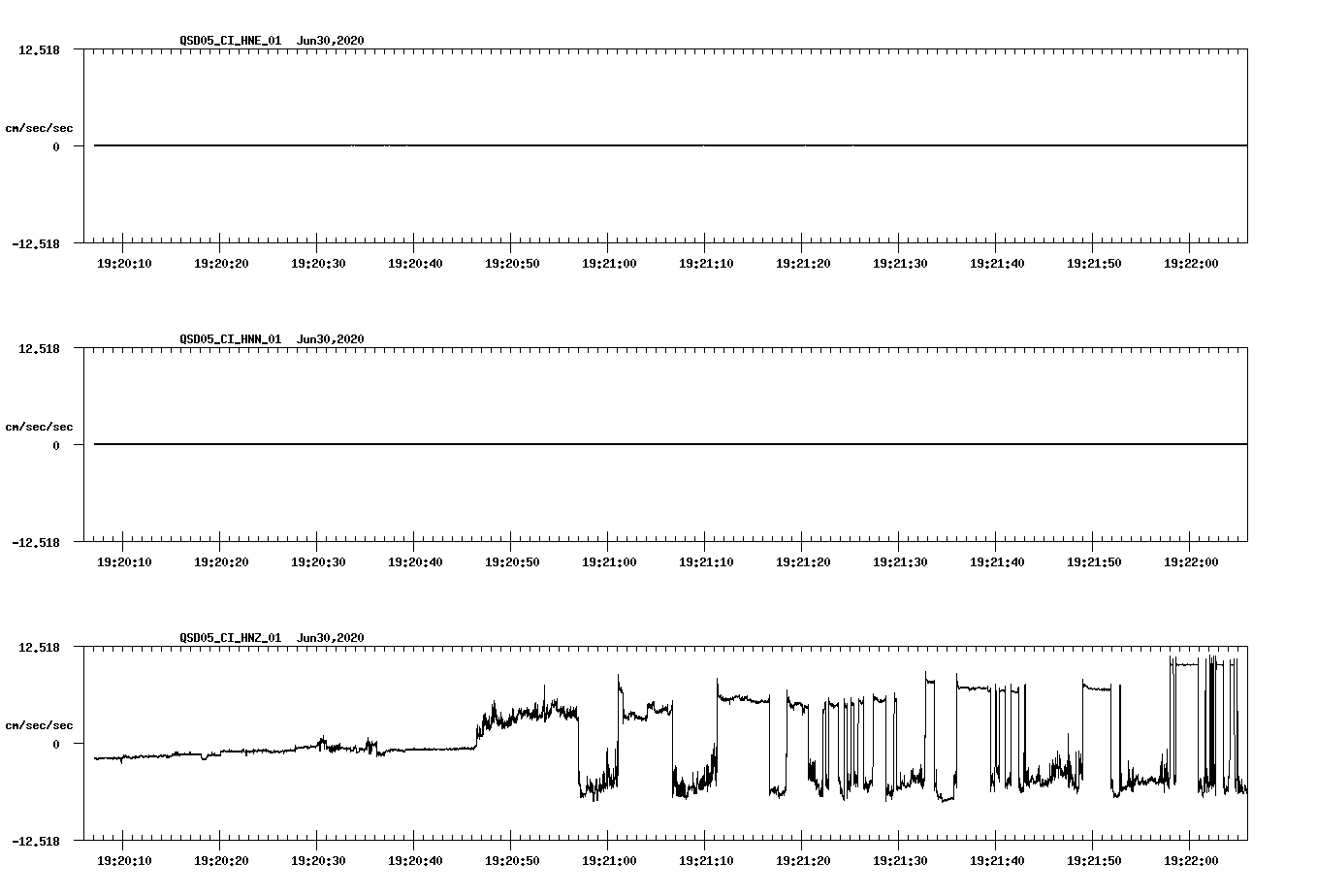This screenshot has height=896, width=1317.
Task: Click the 12.518 upper limit of HNZ plot
Action: point(39,647)
